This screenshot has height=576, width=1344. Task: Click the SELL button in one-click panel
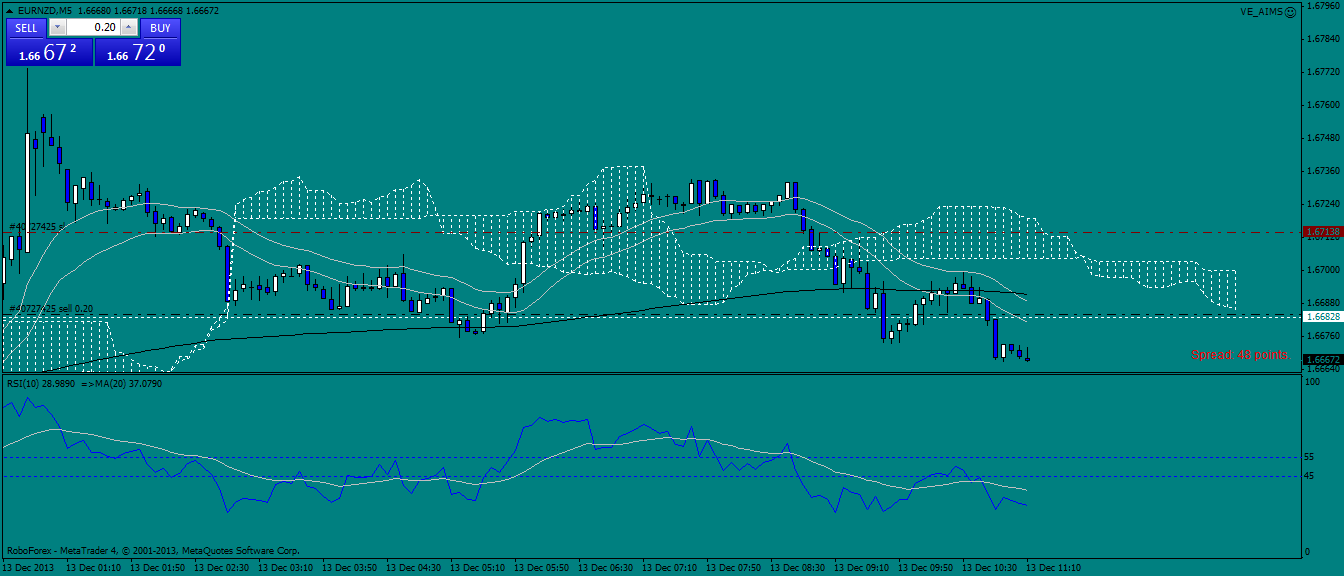pos(27,28)
